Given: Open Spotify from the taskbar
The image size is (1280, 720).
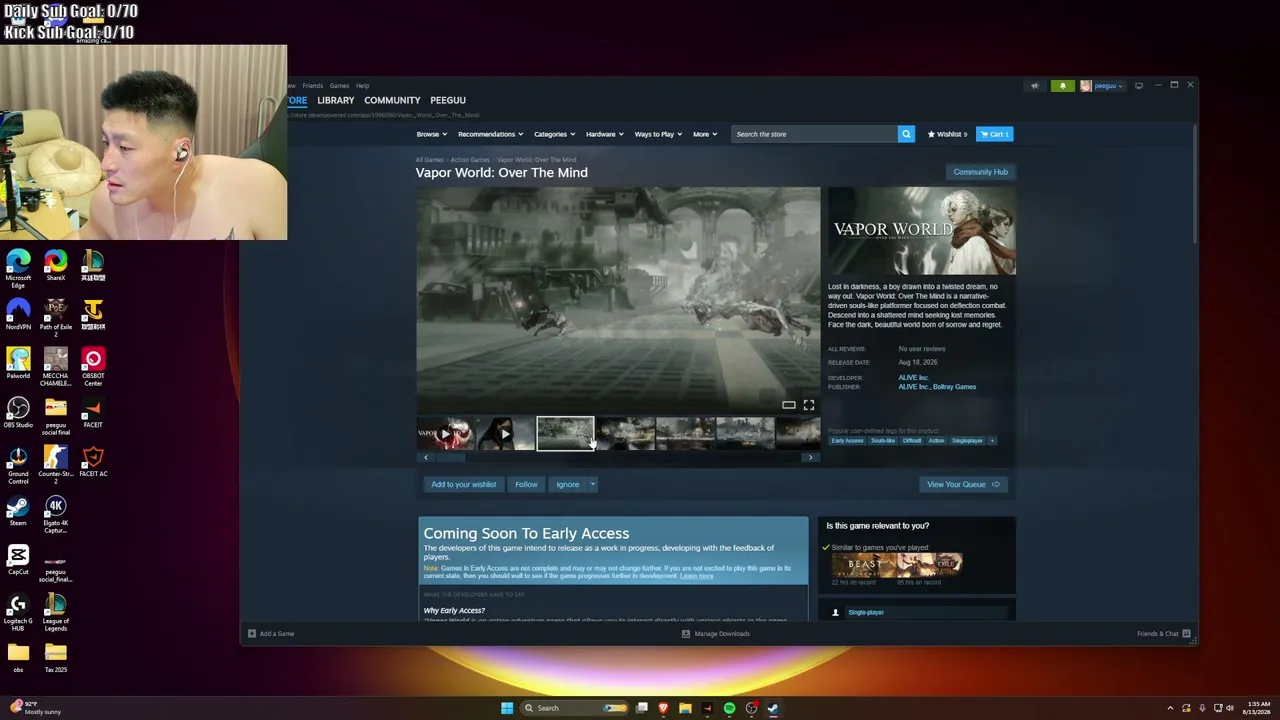Looking at the screenshot, I should click(x=729, y=708).
